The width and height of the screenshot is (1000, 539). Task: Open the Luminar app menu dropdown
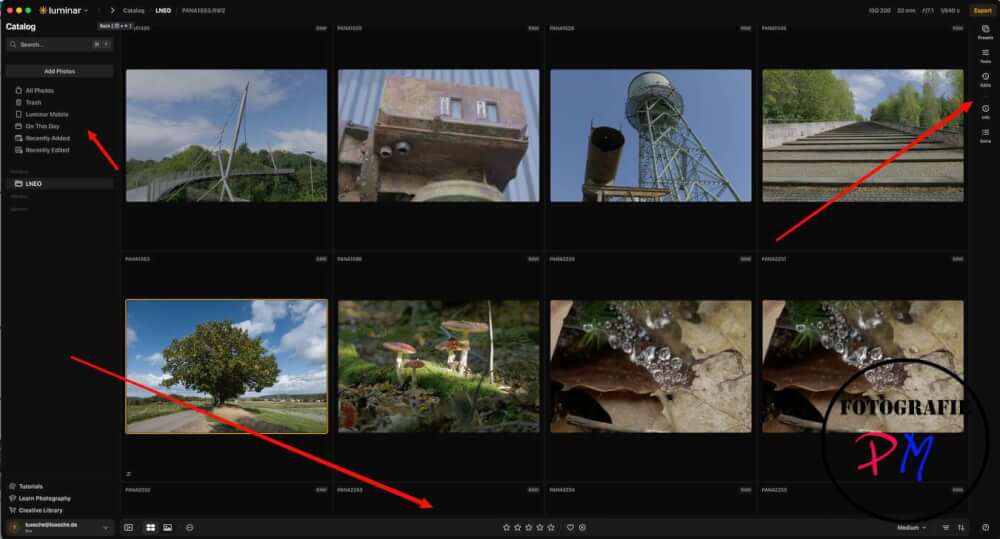coord(64,10)
